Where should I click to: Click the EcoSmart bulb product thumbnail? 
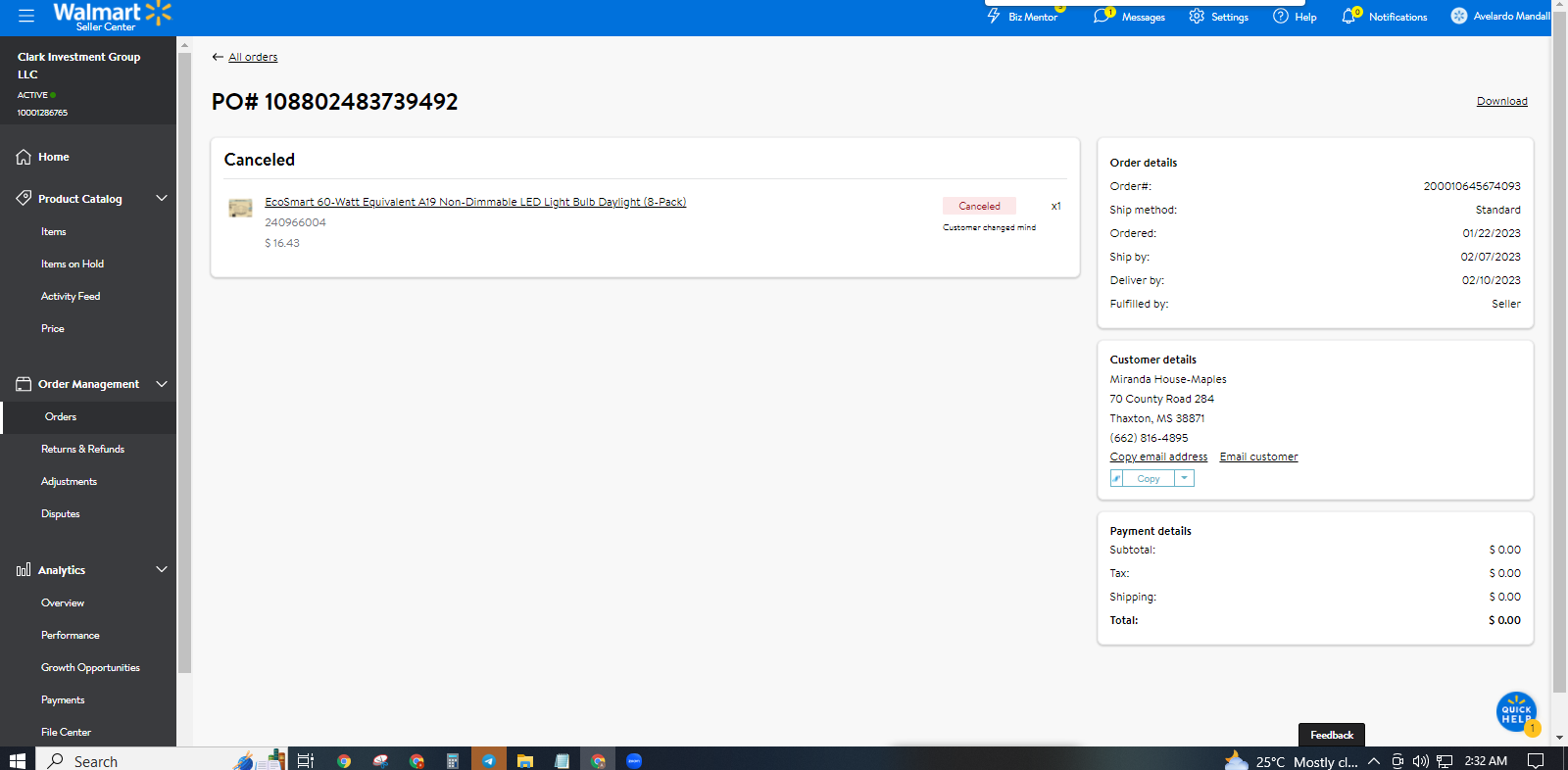[x=240, y=208]
